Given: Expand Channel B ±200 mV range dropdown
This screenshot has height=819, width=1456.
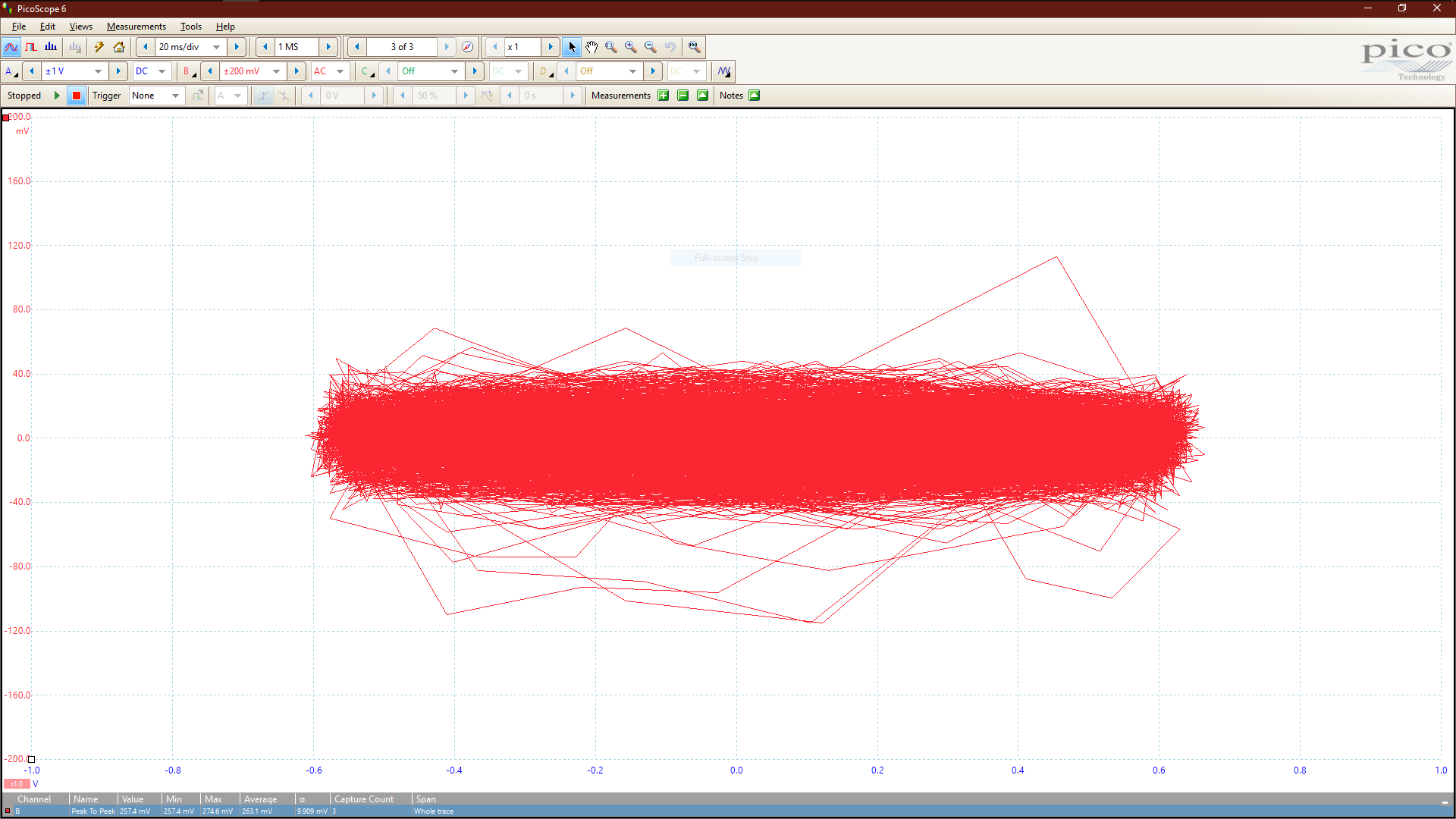Looking at the screenshot, I should pos(276,71).
